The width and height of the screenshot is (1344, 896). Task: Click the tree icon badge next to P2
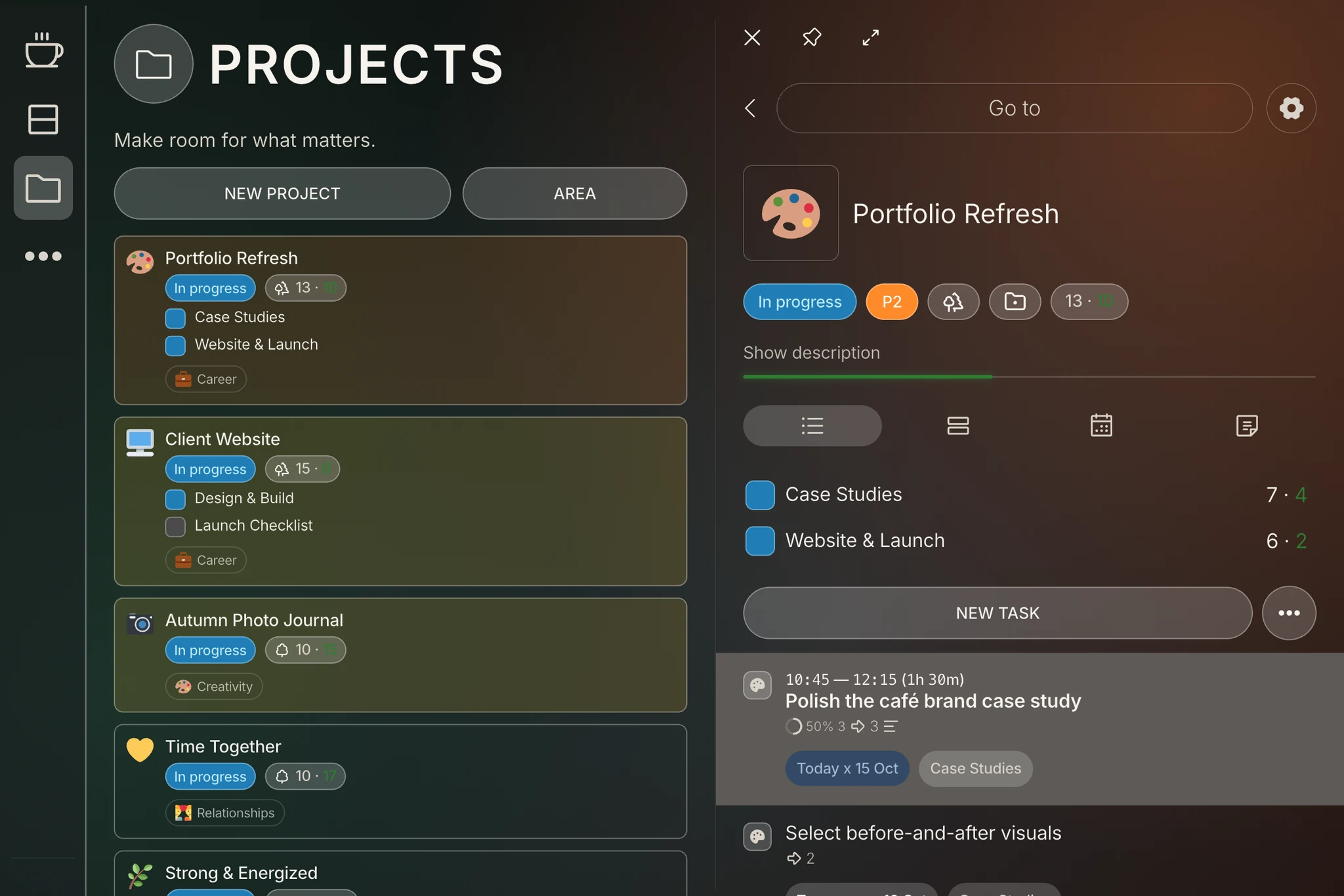[x=953, y=302]
